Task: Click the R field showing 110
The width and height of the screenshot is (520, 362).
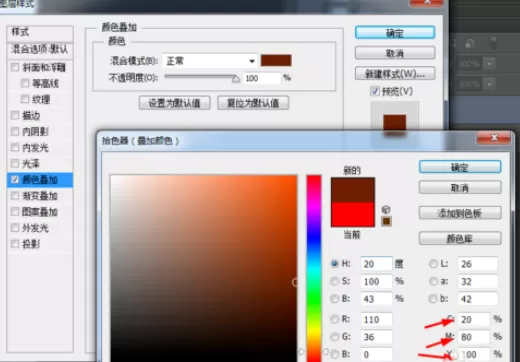Action: click(376, 319)
